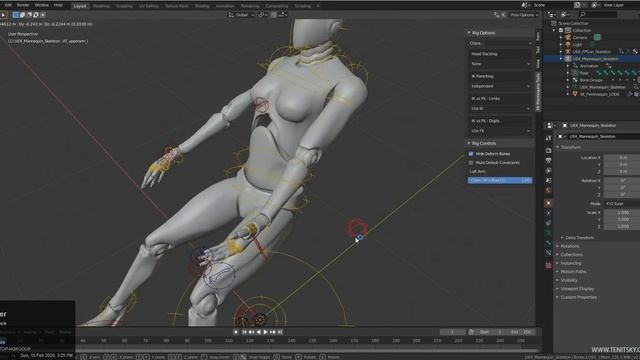
Task: Switch to the Shading workspace tab
Action: (x=202, y=6)
